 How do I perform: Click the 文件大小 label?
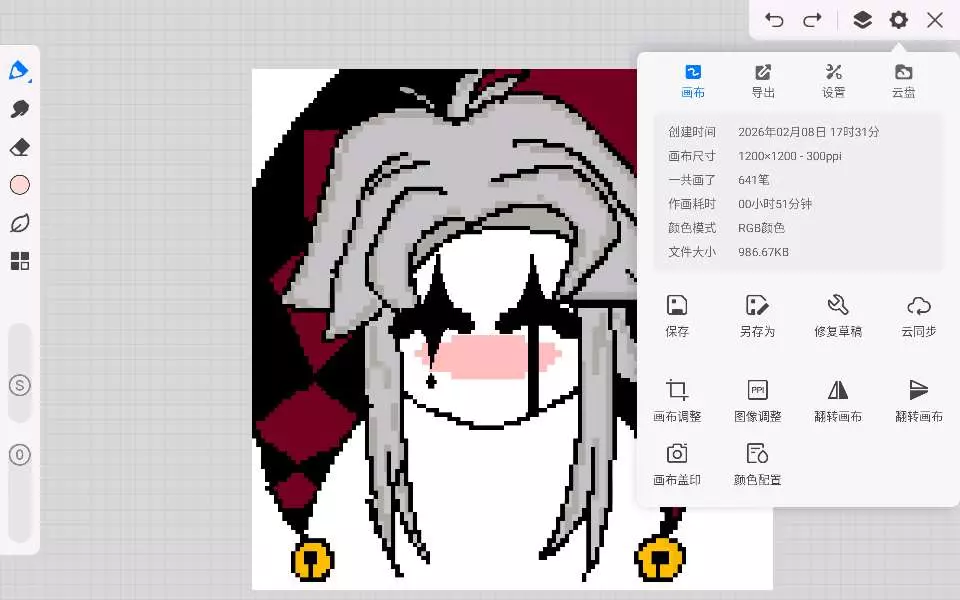point(692,252)
